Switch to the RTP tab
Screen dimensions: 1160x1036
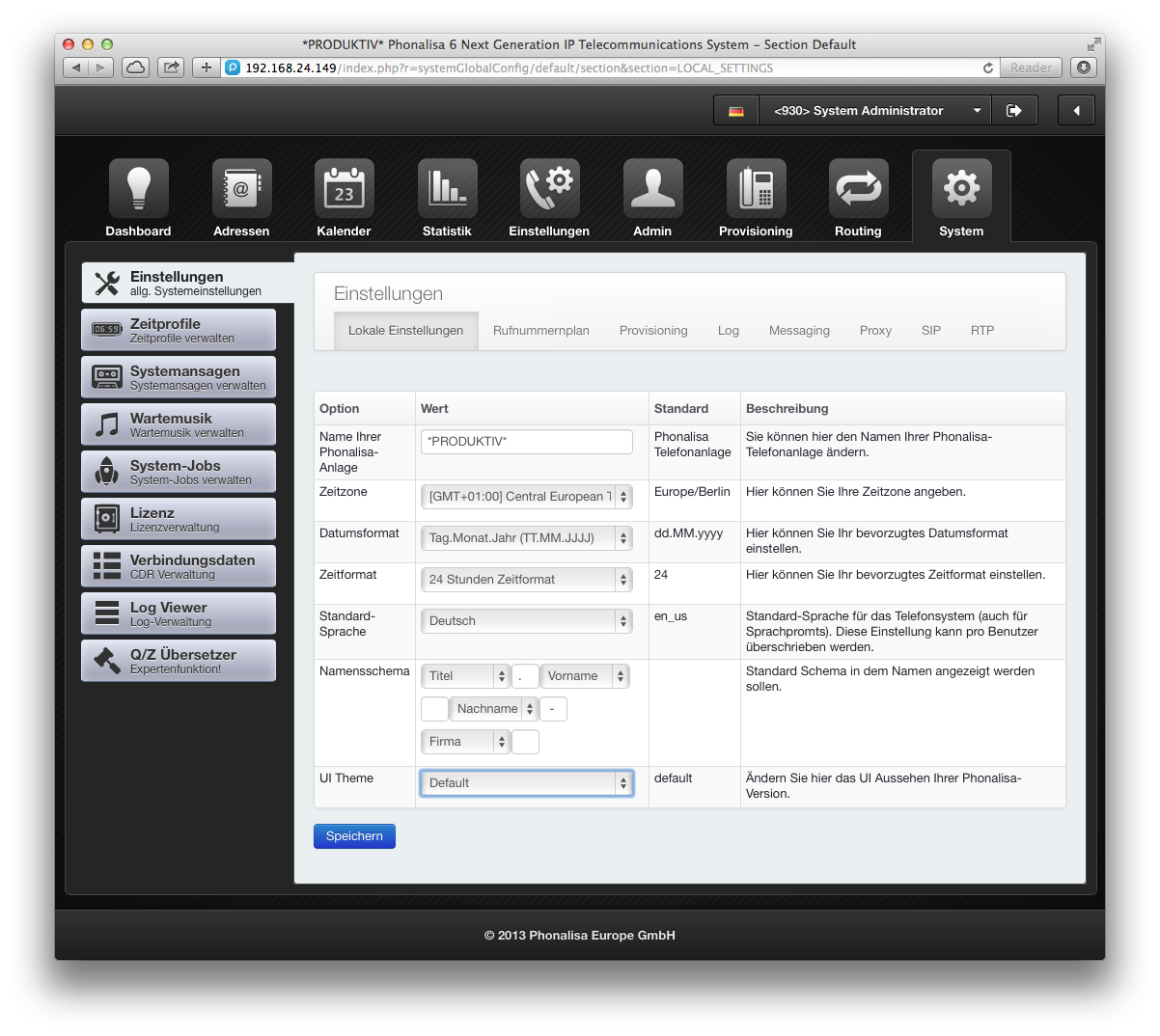click(x=982, y=331)
